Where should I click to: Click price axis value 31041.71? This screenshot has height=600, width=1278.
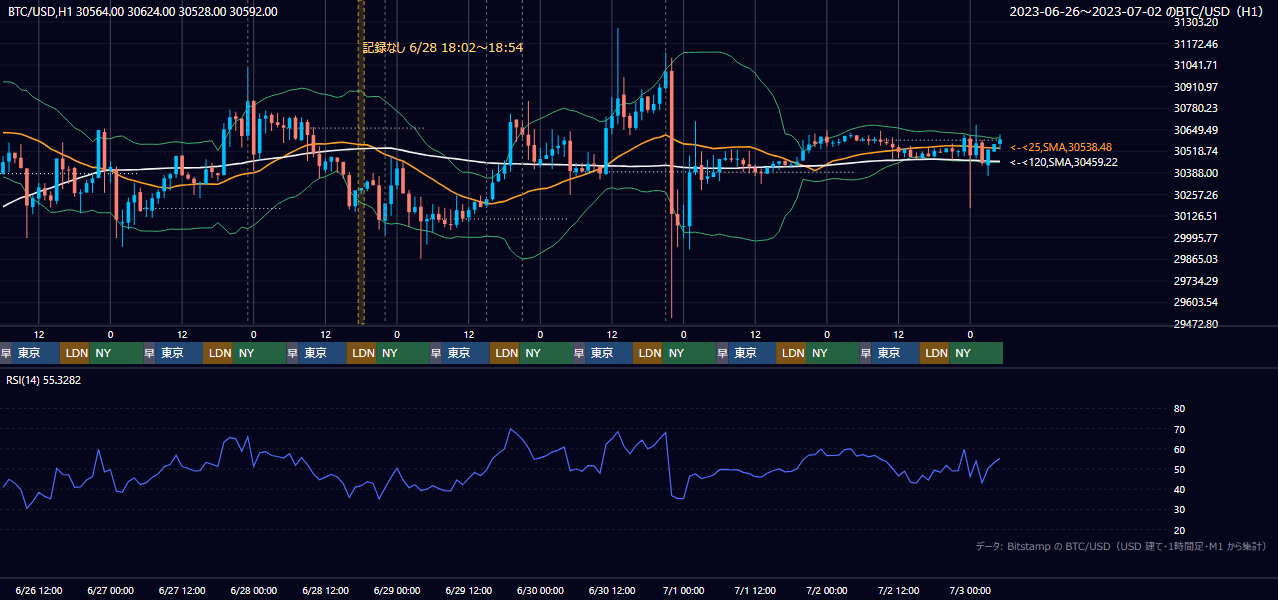[x=1195, y=65]
